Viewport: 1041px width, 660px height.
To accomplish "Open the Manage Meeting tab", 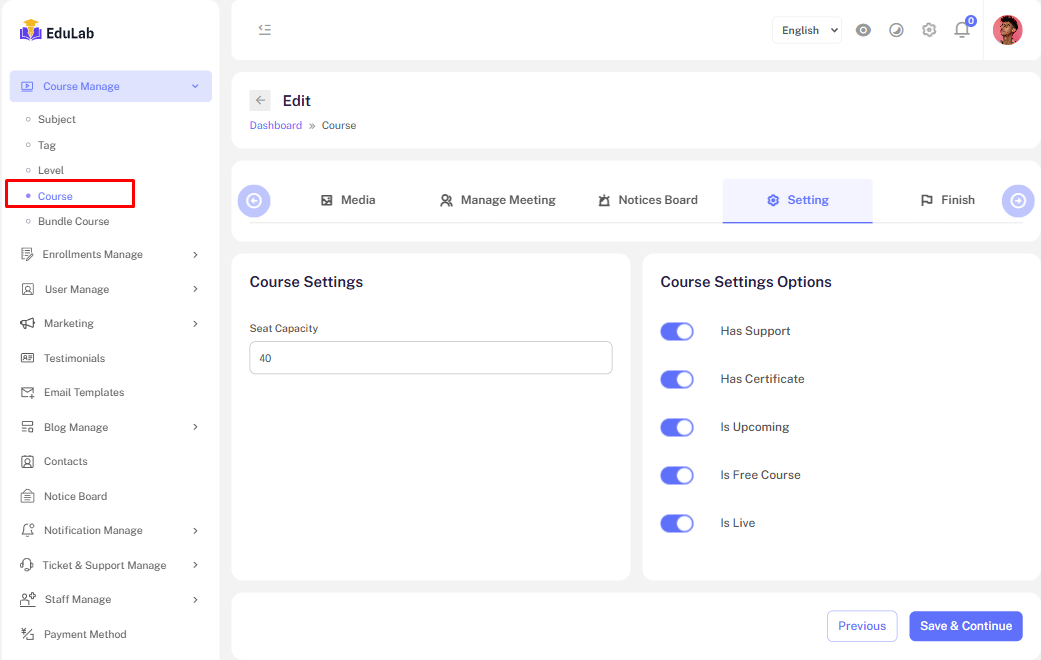I will (497, 200).
